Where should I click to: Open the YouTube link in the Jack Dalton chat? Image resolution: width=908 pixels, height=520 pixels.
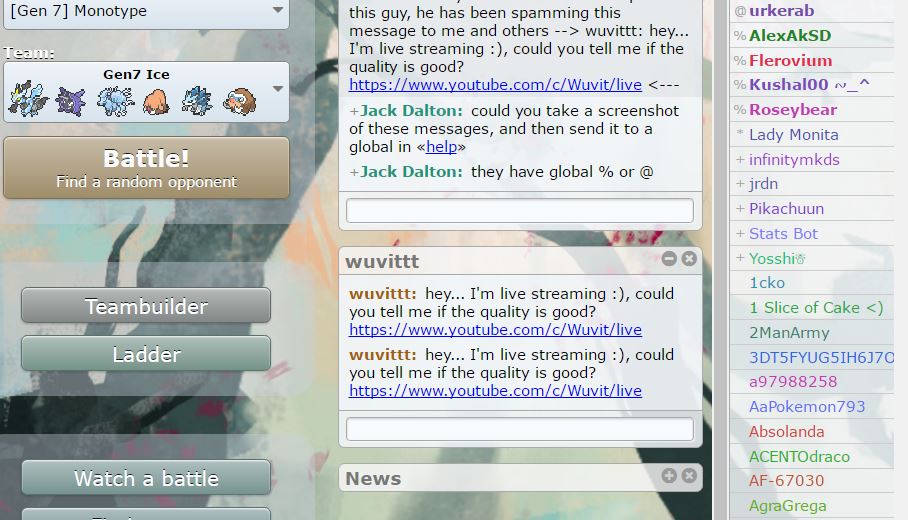495,85
